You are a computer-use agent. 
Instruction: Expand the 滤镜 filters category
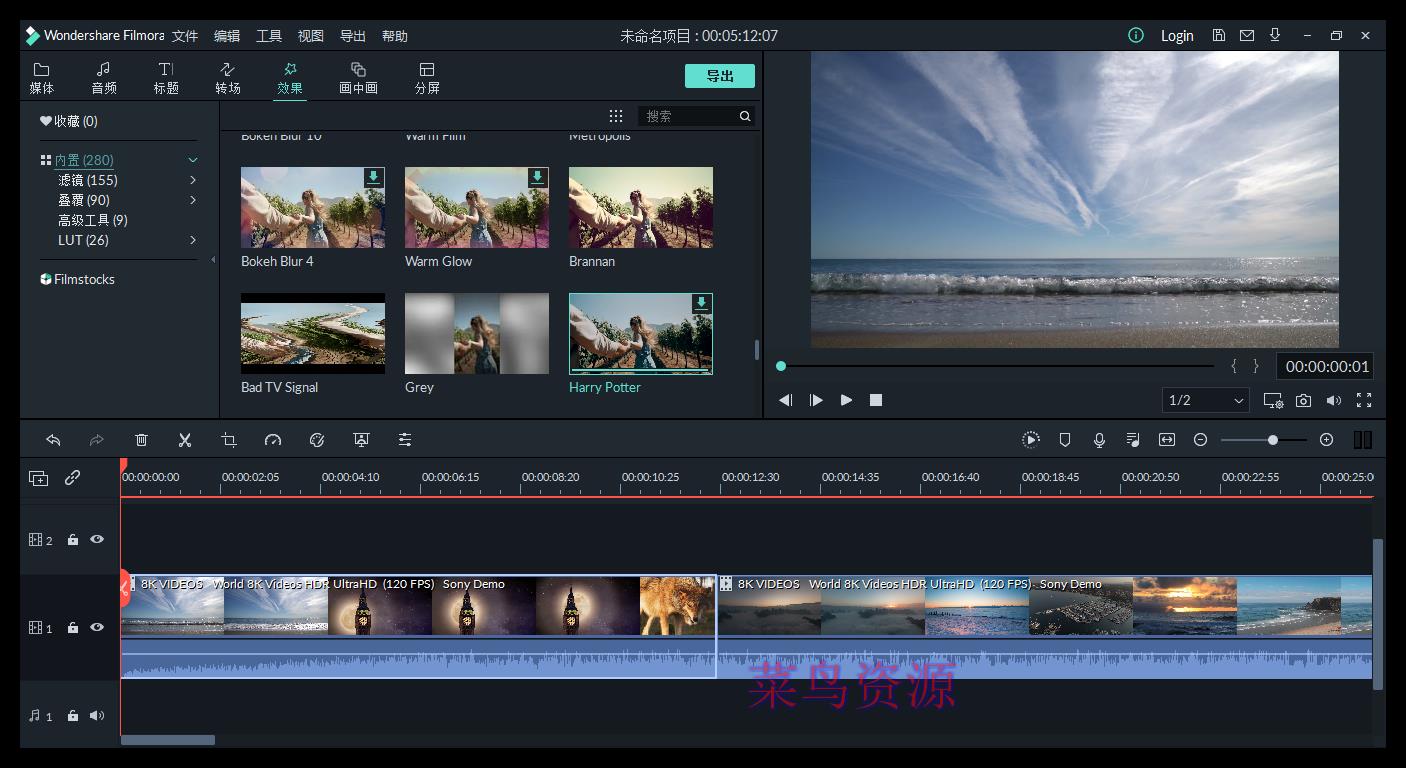pos(194,180)
